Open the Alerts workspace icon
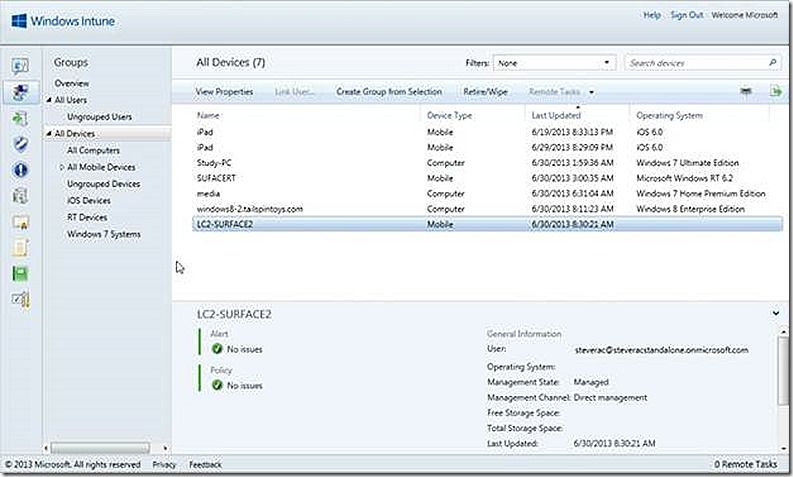Viewport: 793px width, 477px height. pos(20,170)
